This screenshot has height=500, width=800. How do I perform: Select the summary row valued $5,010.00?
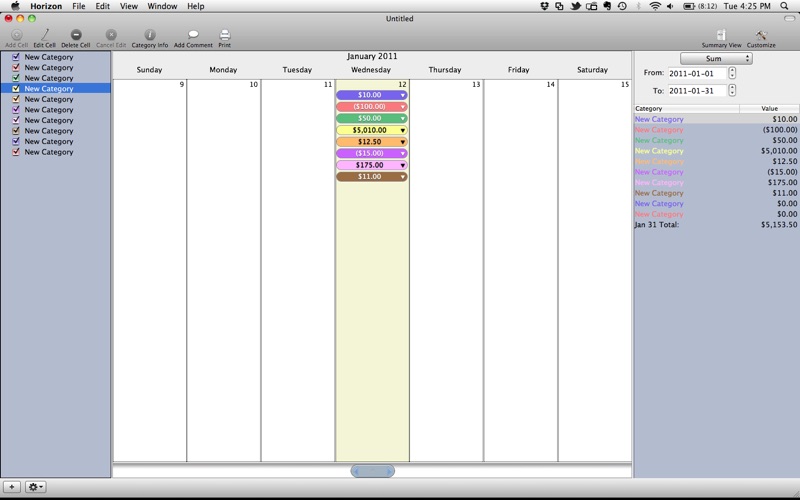[x=716, y=151]
